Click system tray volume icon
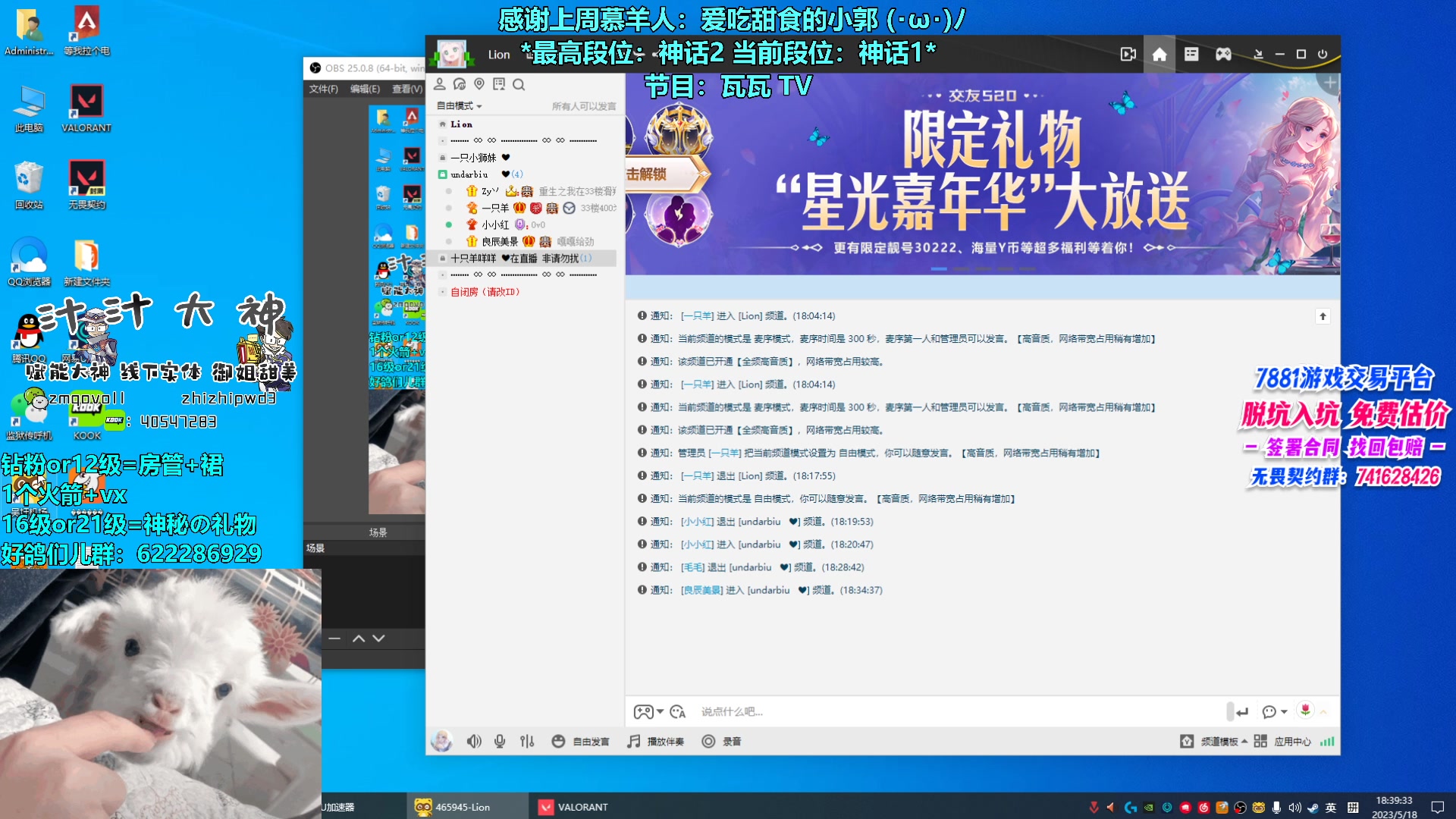The height and width of the screenshot is (819, 1456). coord(1294,808)
